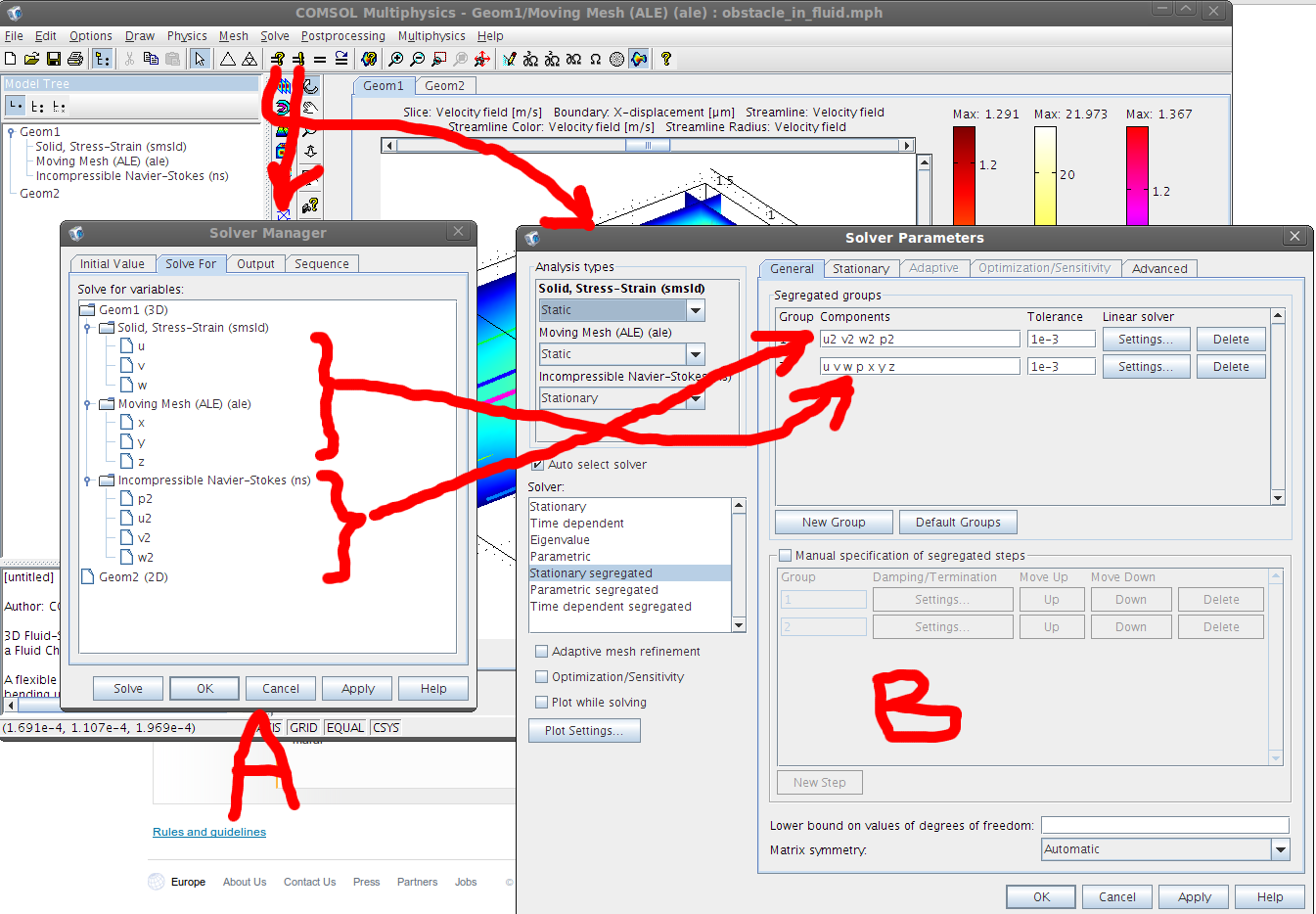This screenshot has height=914, width=1316.
Task: Click the Initialize Mesh triangle icon
Action: (x=228, y=60)
